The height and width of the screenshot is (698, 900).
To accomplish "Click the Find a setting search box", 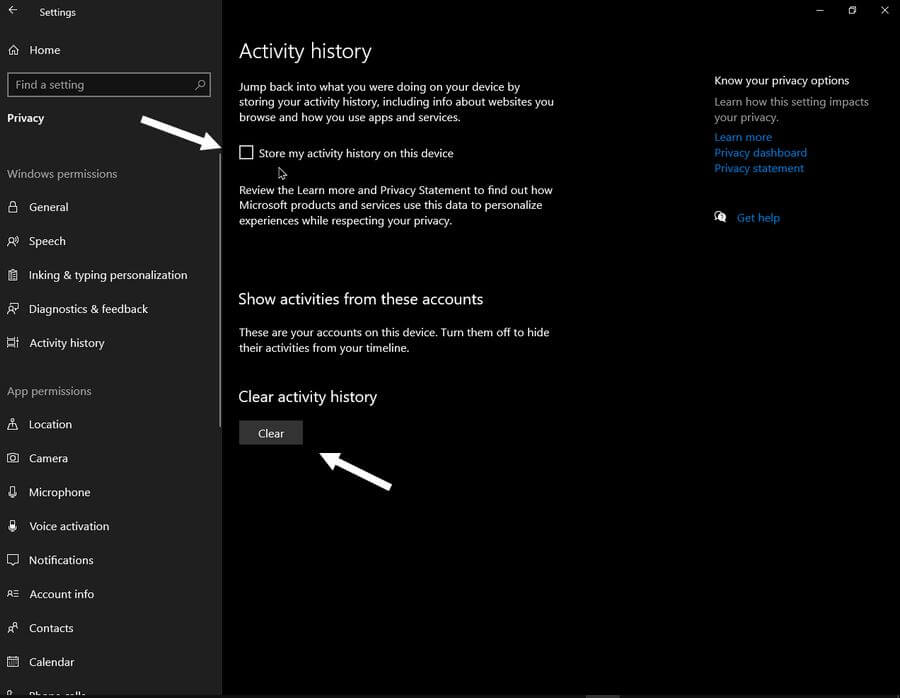I will click(100, 85).
